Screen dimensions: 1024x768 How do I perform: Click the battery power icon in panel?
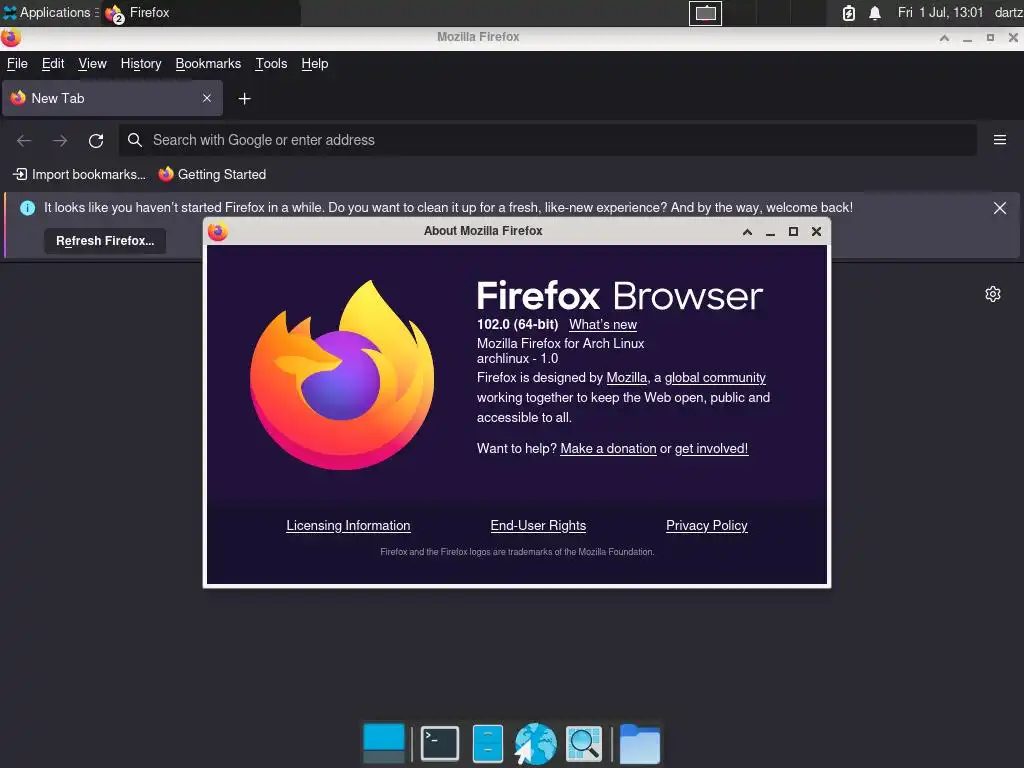coord(848,13)
